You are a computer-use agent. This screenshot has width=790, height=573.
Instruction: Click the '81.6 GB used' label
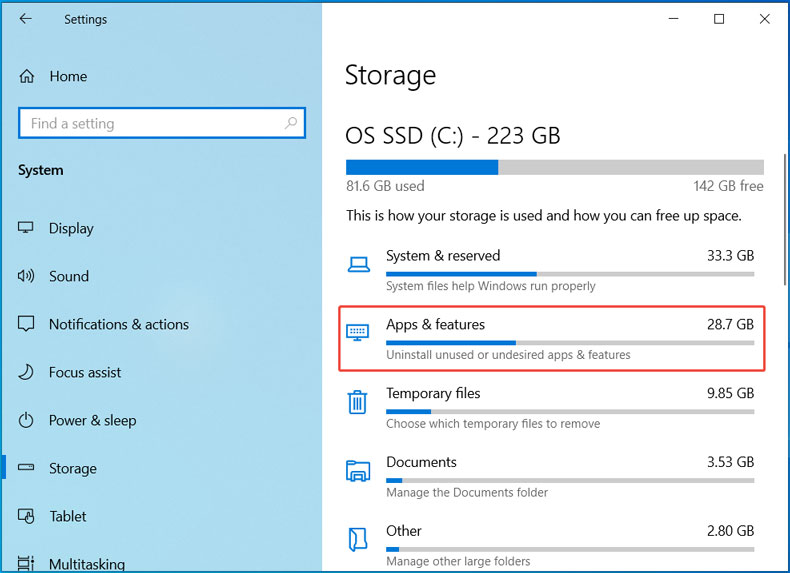click(x=385, y=186)
